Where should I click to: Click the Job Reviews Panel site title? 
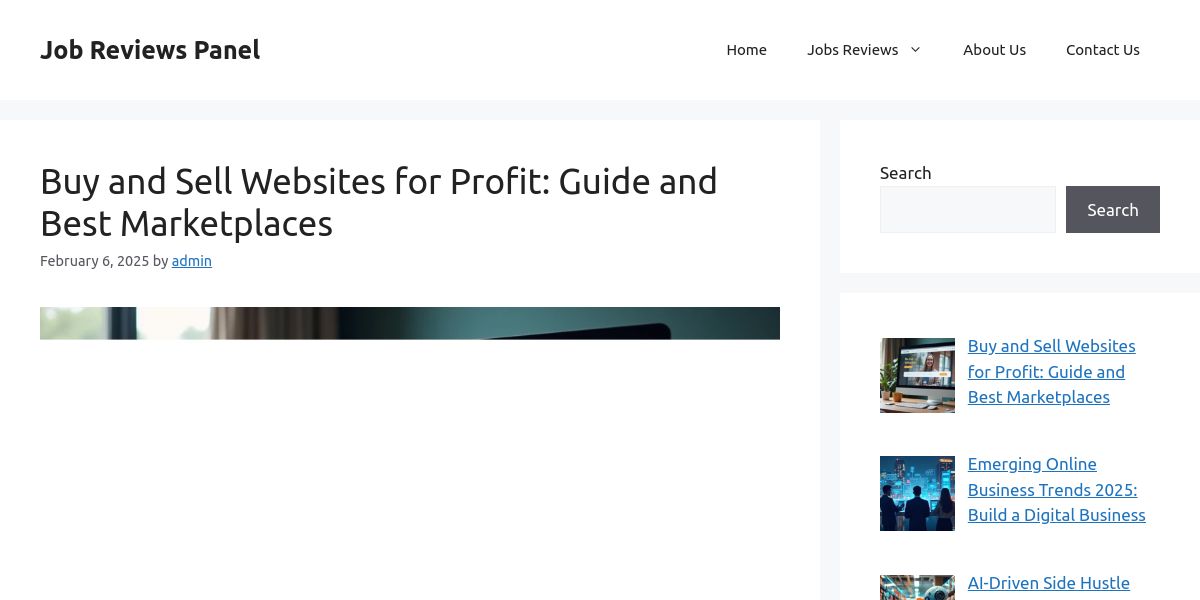click(x=150, y=50)
